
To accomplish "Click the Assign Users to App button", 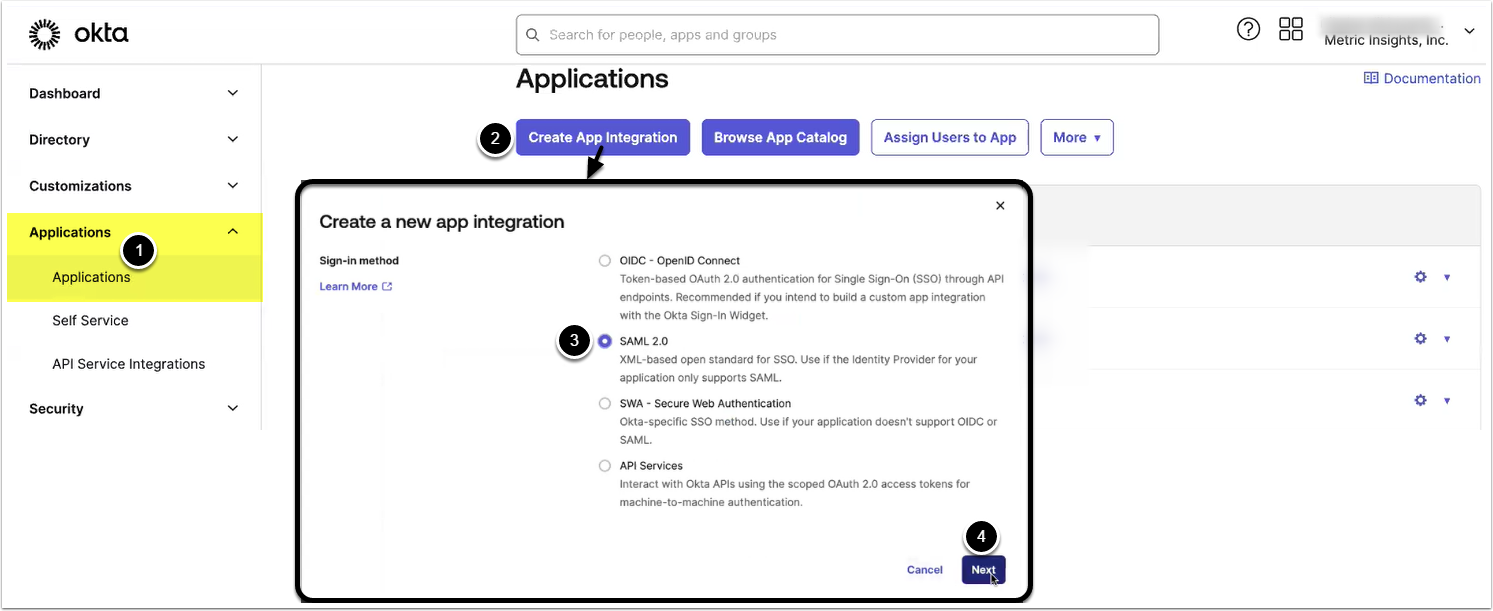I will [x=950, y=138].
